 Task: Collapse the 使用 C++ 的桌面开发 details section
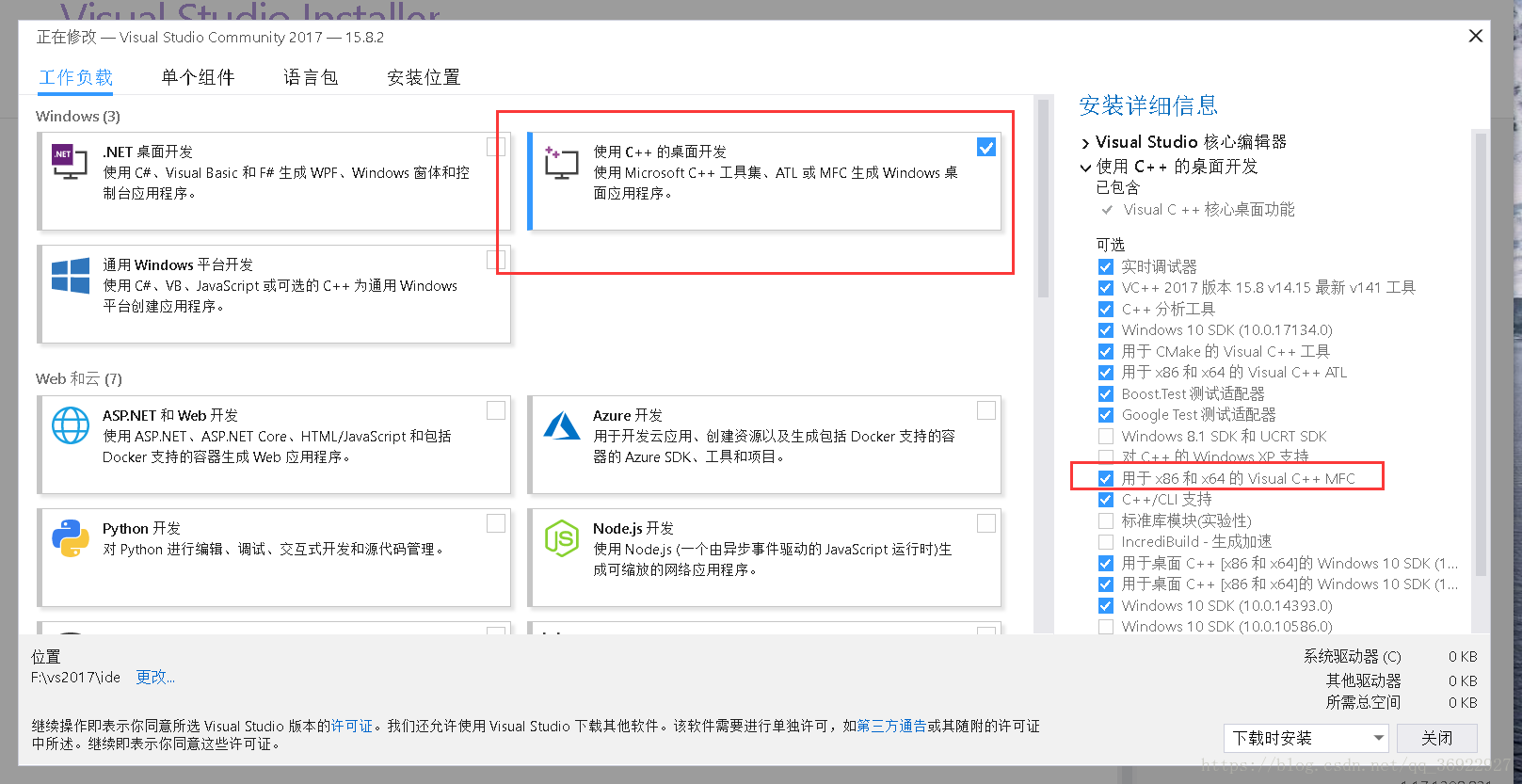coord(1085,168)
